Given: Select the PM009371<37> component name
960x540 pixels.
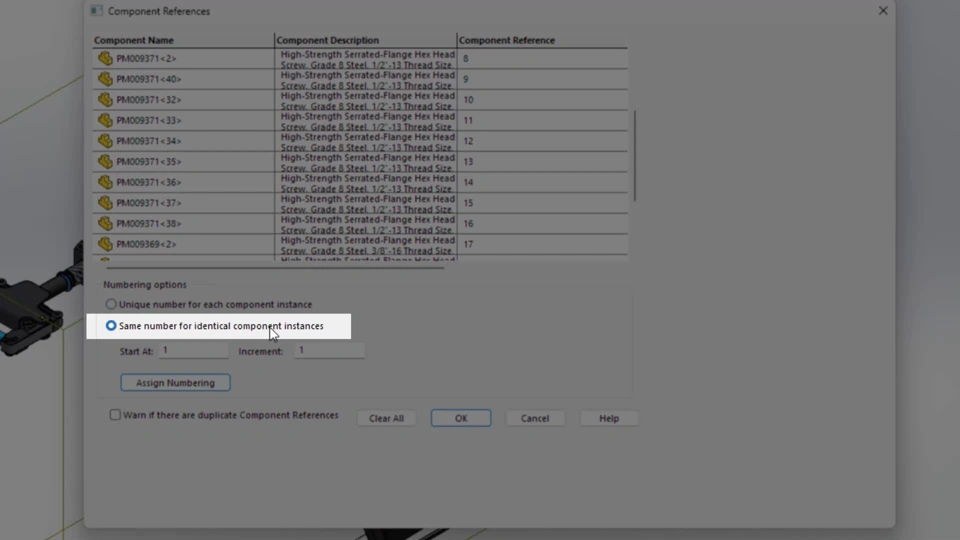Looking at the screenshot, I should [x=149, y=203].
